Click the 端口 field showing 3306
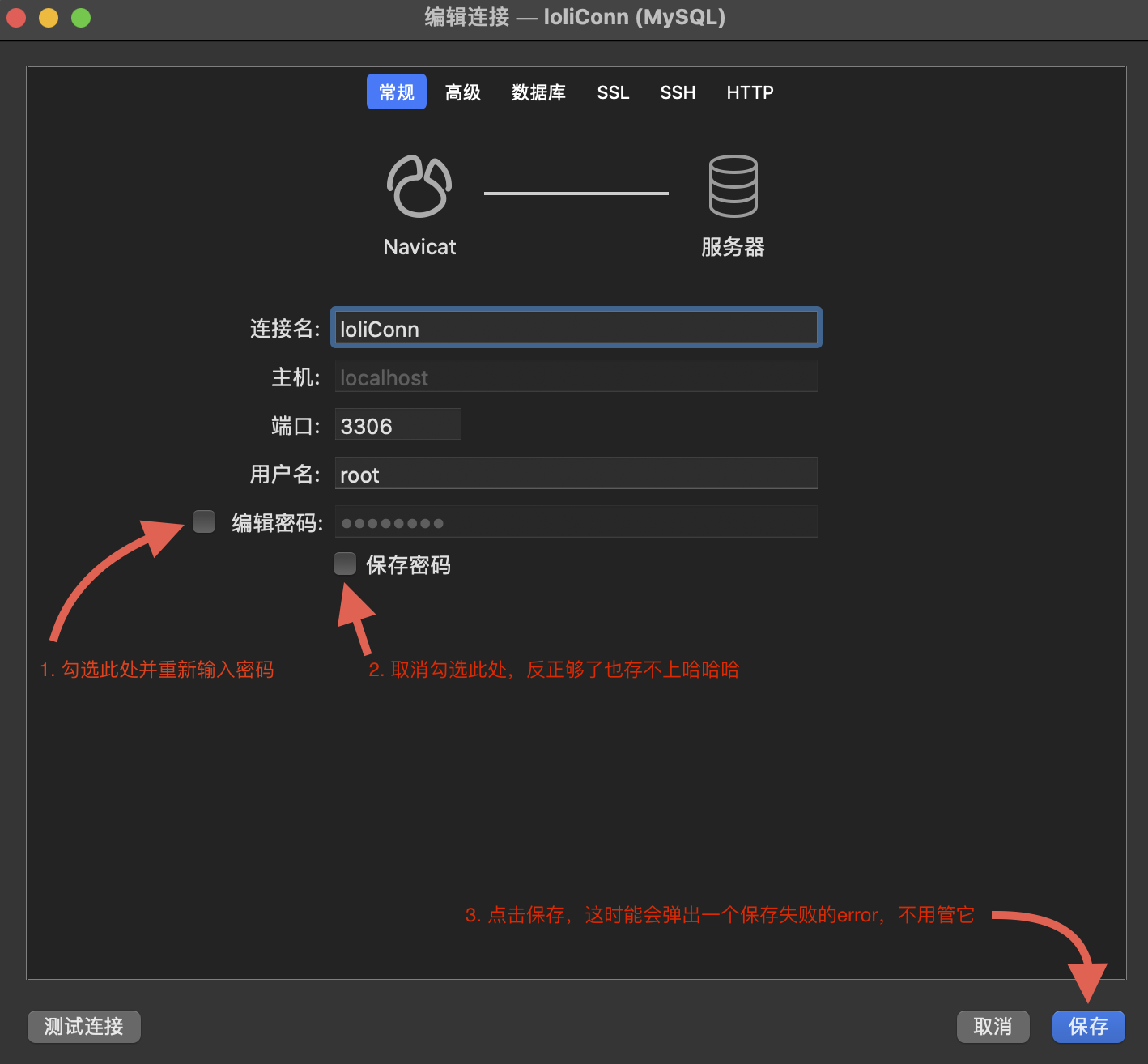Image resolution: width=1148 pixels, height=1064 pixels. click(x=398, y=425)
